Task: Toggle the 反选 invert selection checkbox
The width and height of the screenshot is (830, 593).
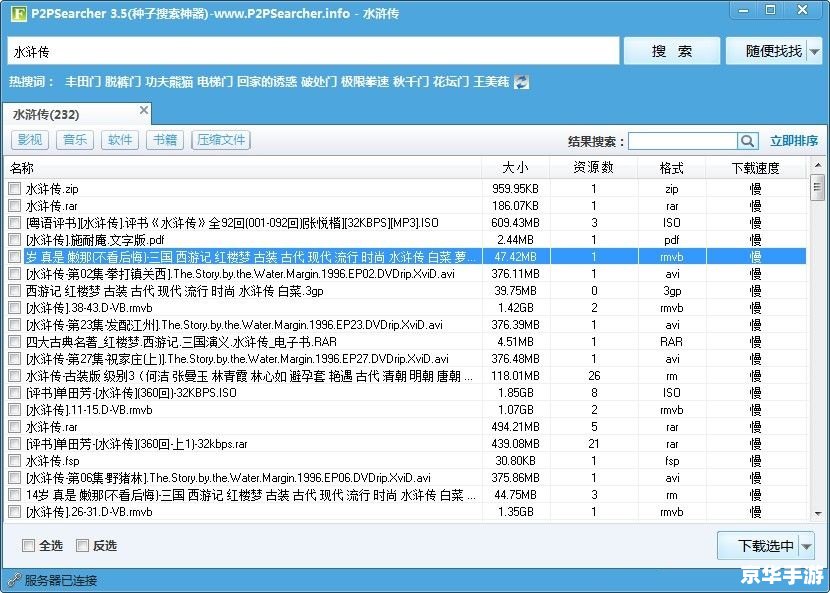Action: tap(82, 545)
